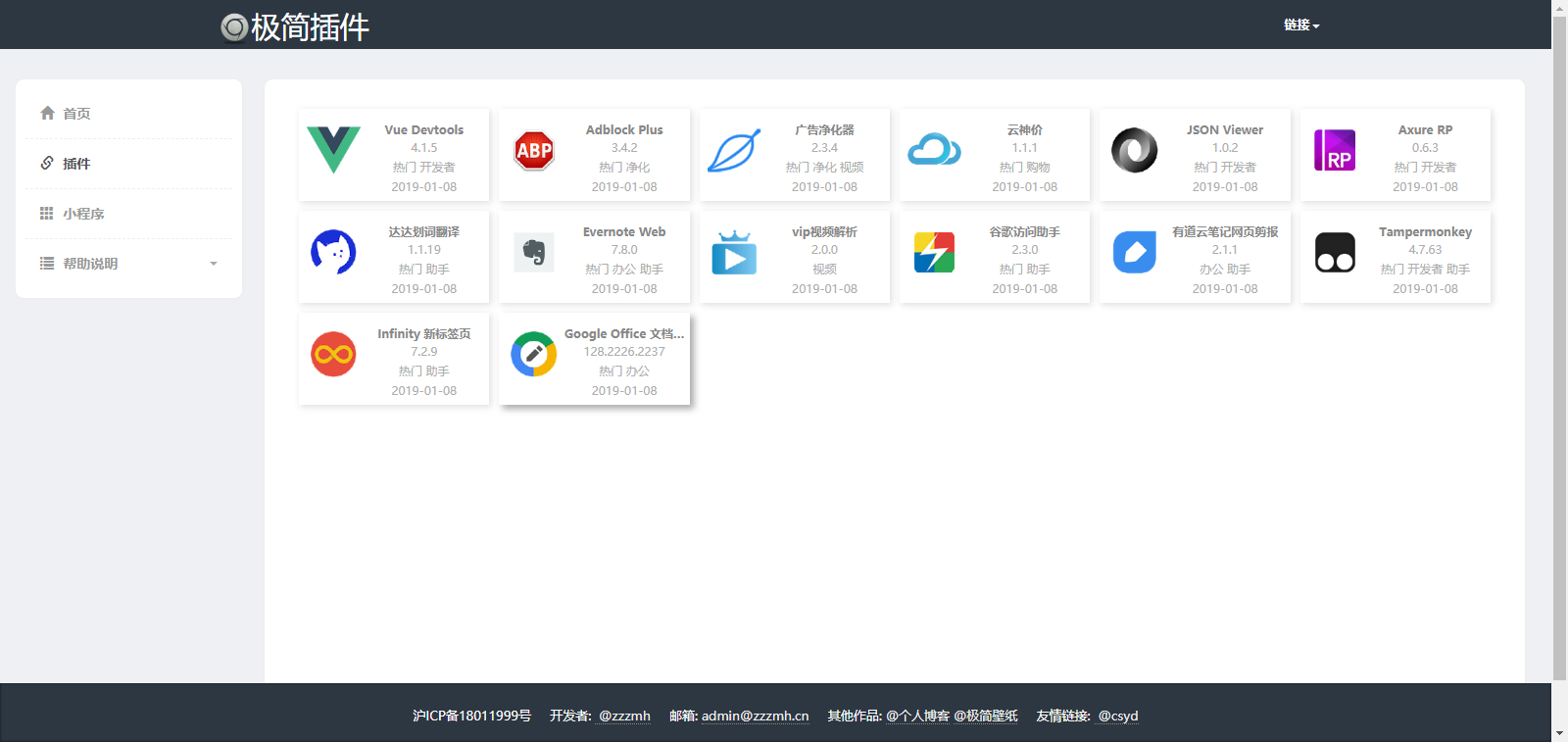Open the 达达划词翻译 title link
The width and height of the screenshot is (1568, 742).
tap(424, 231)
